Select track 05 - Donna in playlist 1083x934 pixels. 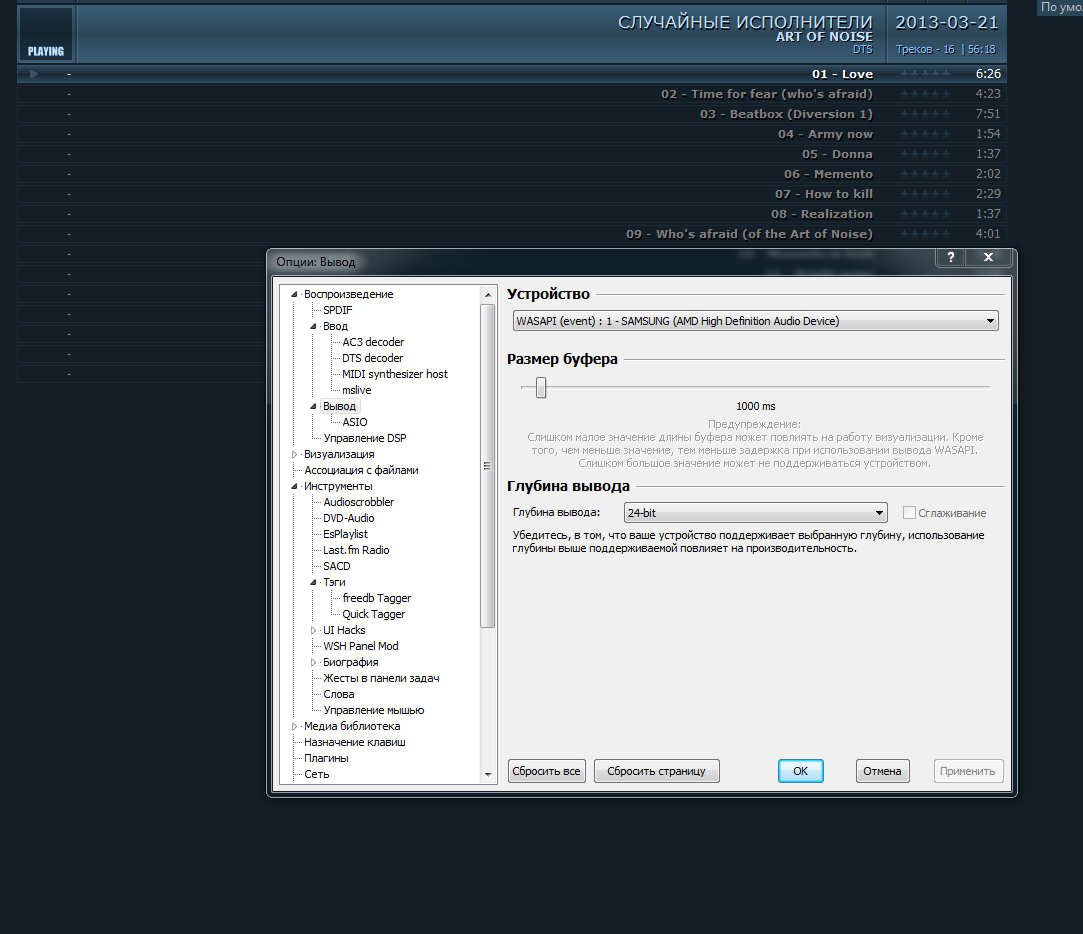coord(838,154)
